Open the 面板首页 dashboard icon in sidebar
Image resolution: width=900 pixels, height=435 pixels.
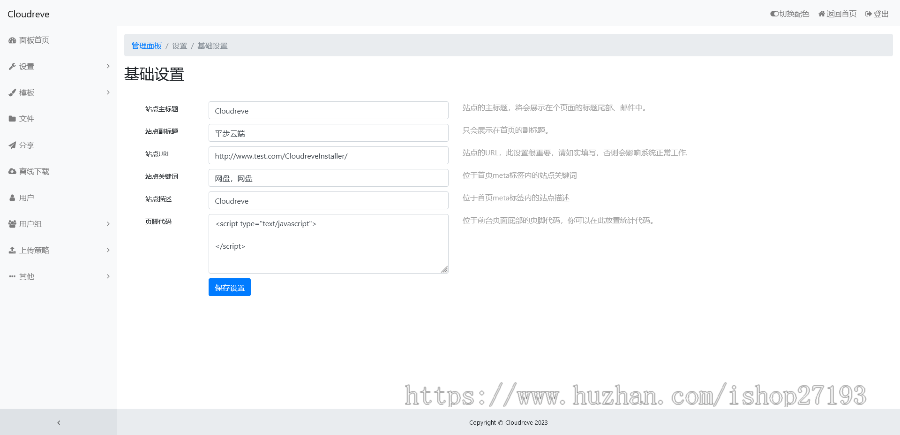click(x=12, y=40)
